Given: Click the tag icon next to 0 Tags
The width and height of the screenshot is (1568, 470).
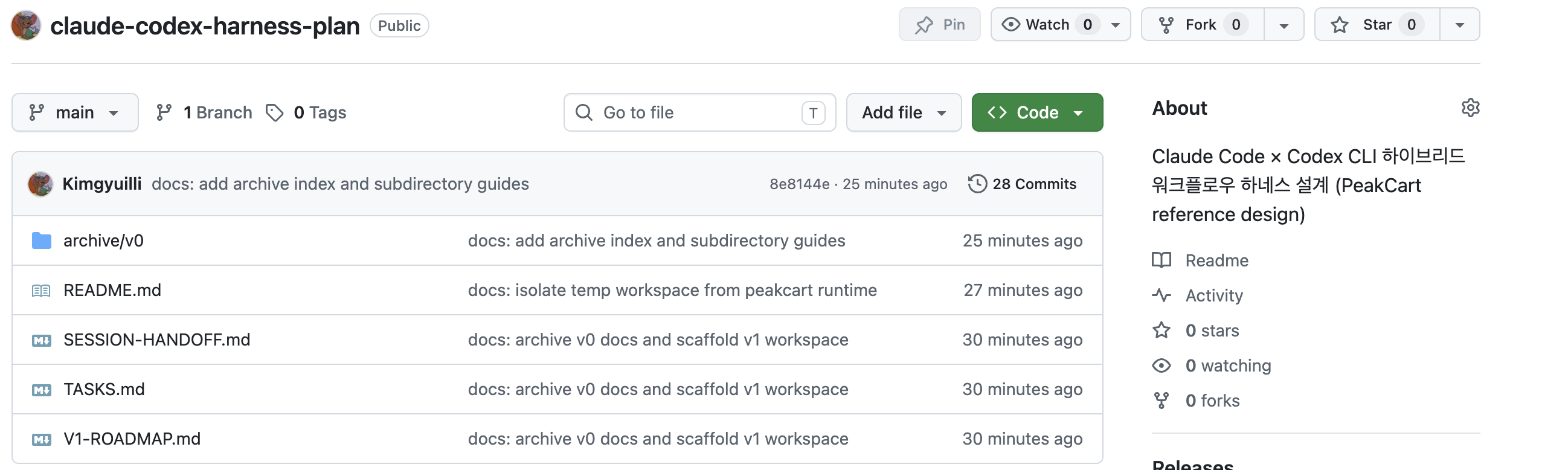Looking at the screenshot, I should click(x=275, y=112).
